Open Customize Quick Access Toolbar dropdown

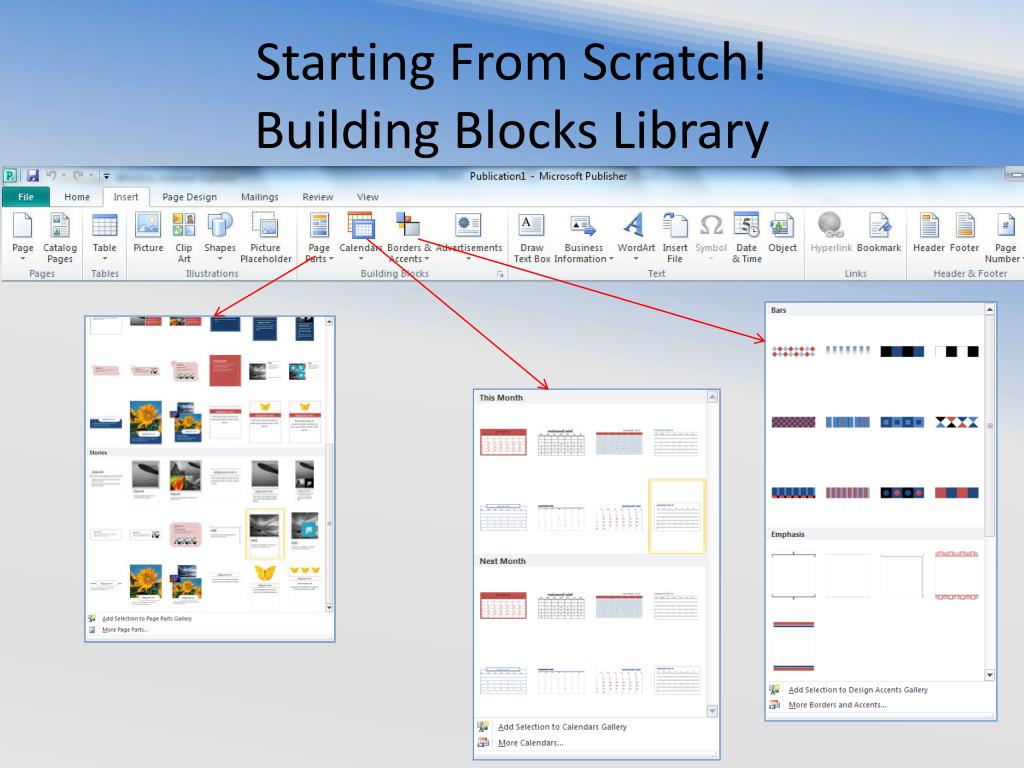[x=106, y=176]
